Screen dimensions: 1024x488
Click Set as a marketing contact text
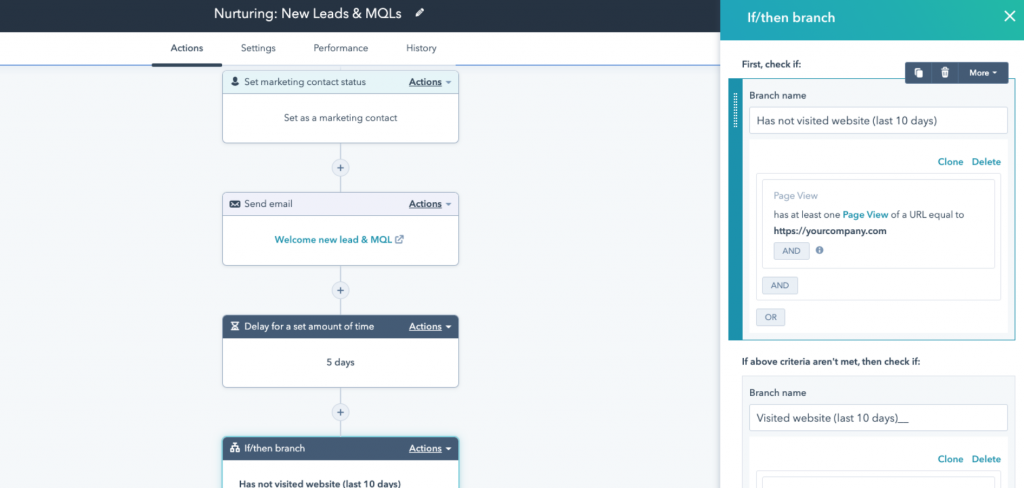pyautogui.click(x=340, y=118)
